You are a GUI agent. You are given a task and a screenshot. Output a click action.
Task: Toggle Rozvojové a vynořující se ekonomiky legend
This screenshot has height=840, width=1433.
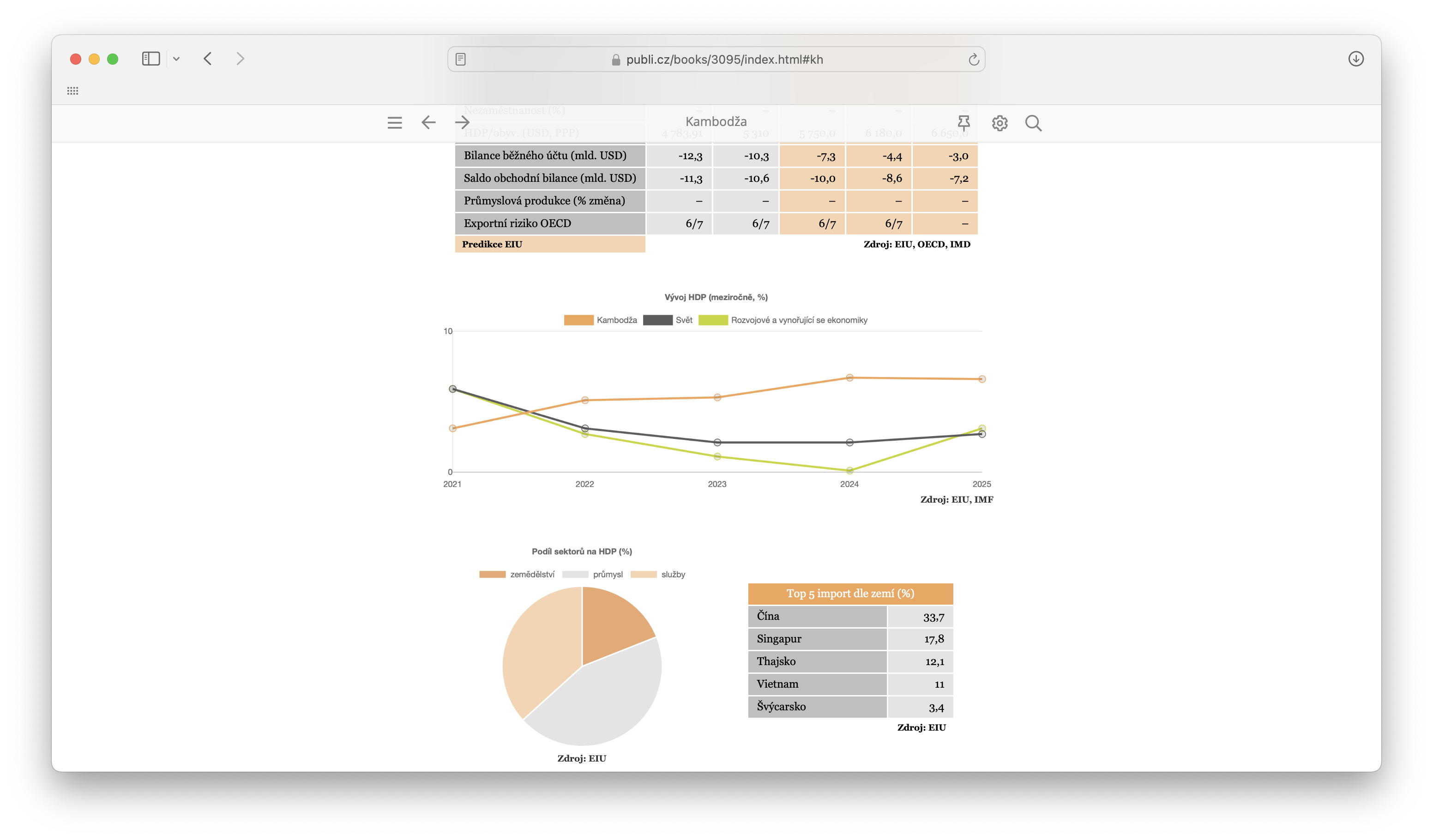click(x=783, y=320)
